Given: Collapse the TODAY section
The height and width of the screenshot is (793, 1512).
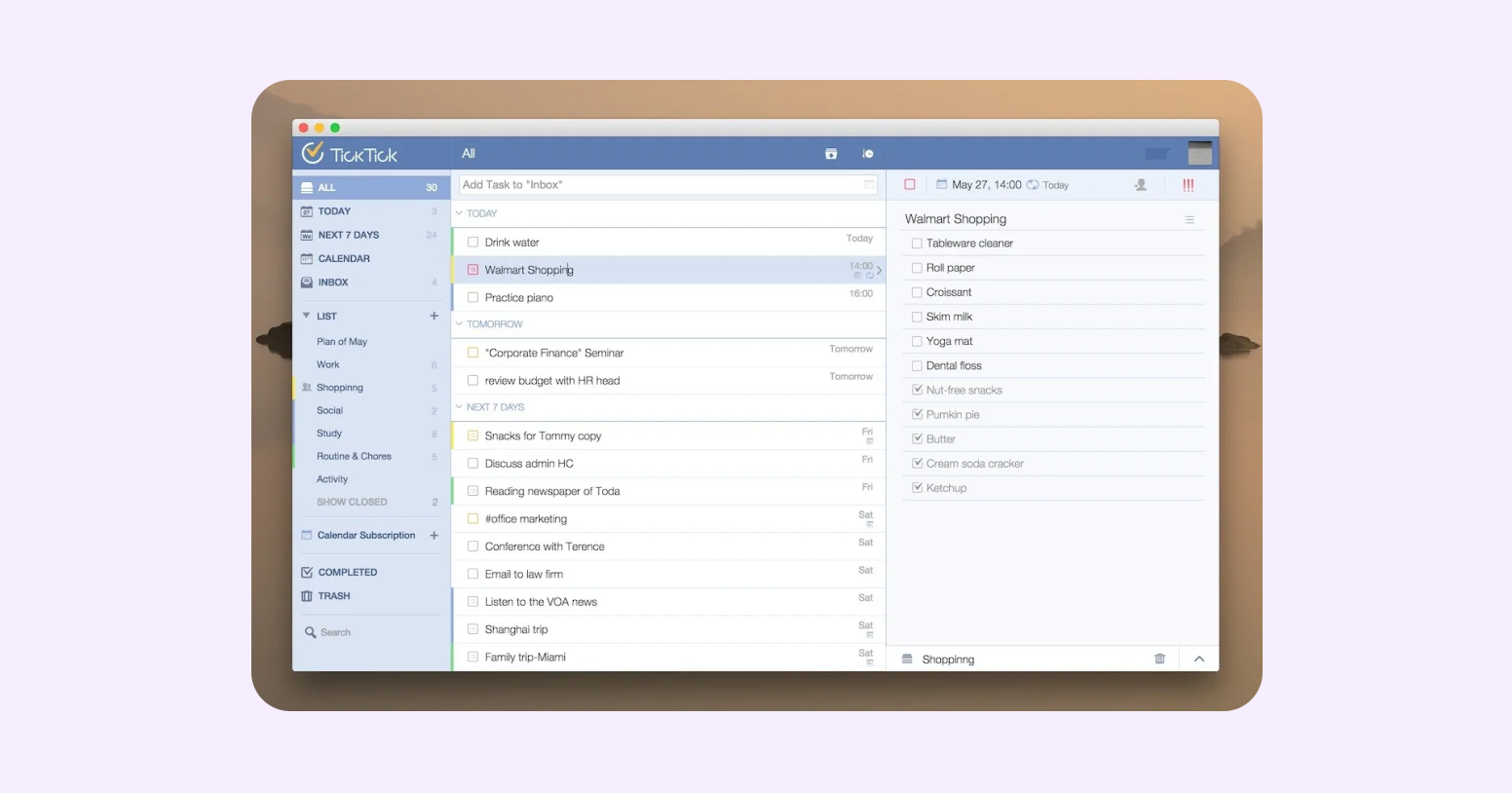Looking at the screenshot, I should [460, 213].
